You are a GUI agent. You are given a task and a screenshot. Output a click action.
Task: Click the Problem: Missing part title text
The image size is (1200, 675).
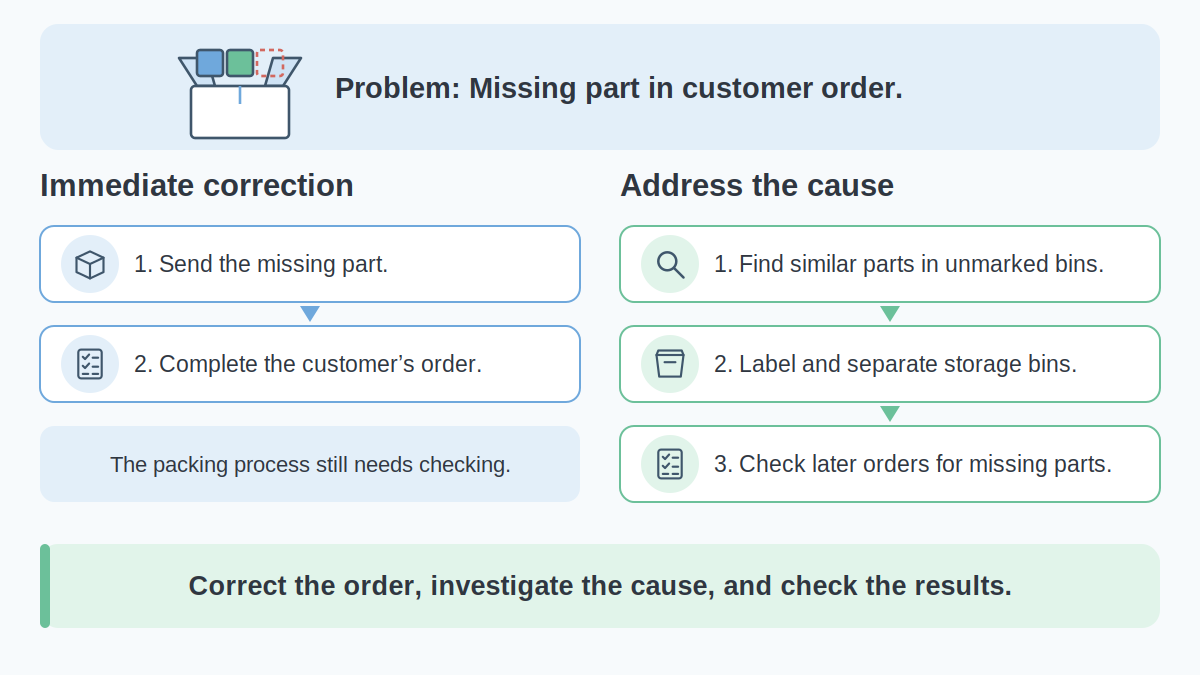[x=619, y=88]
